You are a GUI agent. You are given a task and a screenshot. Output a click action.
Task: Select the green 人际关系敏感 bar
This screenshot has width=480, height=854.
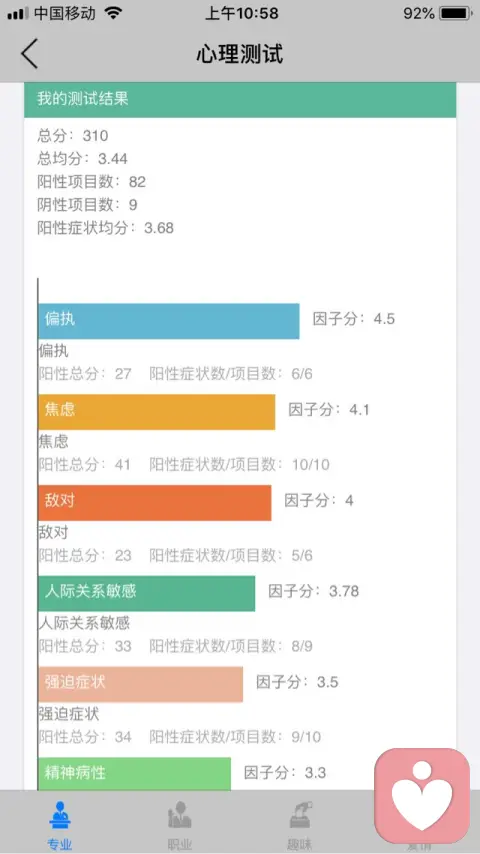click(147, 593)
